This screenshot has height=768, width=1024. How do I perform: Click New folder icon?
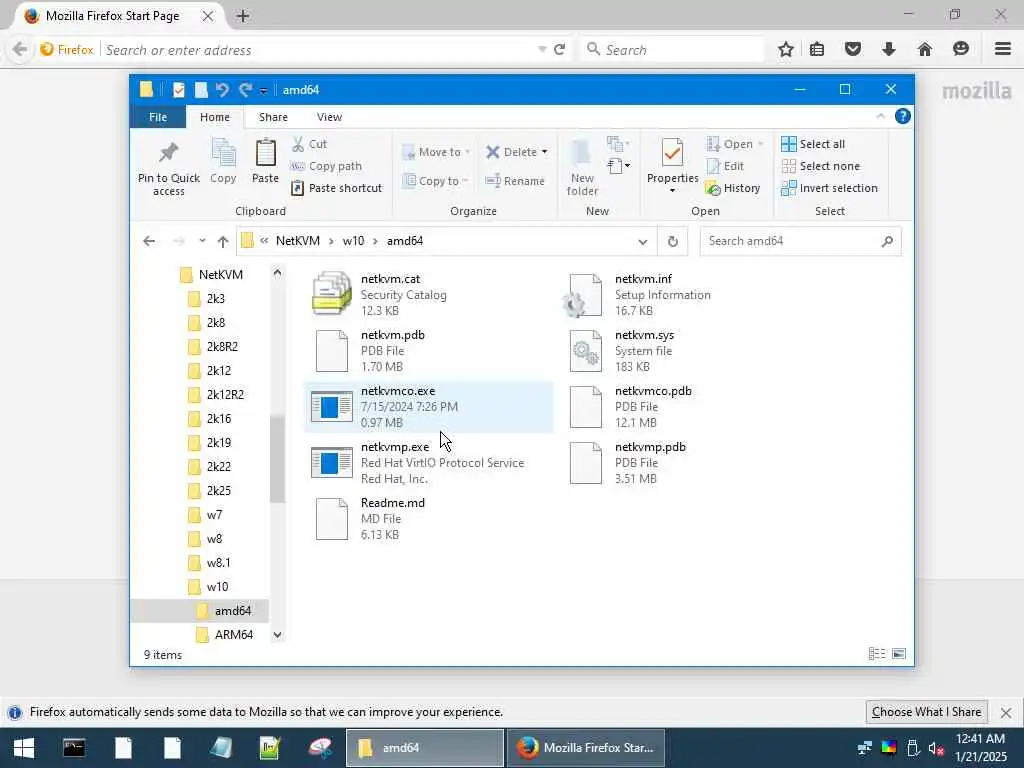point(582,153)
